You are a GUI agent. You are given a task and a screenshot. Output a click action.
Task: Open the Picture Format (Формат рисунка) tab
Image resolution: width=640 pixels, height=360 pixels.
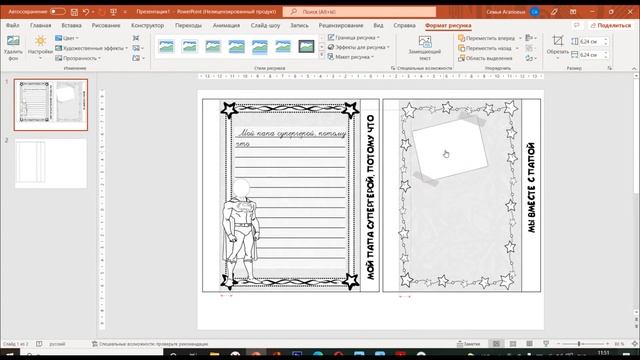click(x=448, y=25)
